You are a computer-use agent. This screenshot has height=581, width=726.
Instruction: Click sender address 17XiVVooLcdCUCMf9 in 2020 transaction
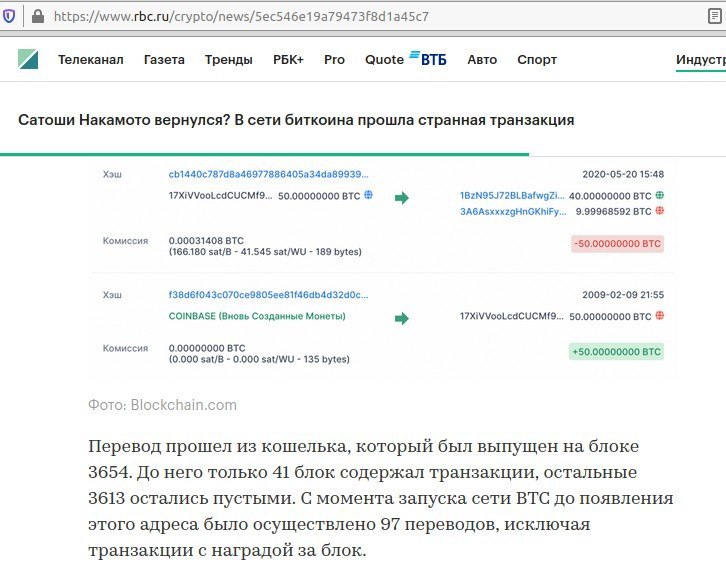220,195
